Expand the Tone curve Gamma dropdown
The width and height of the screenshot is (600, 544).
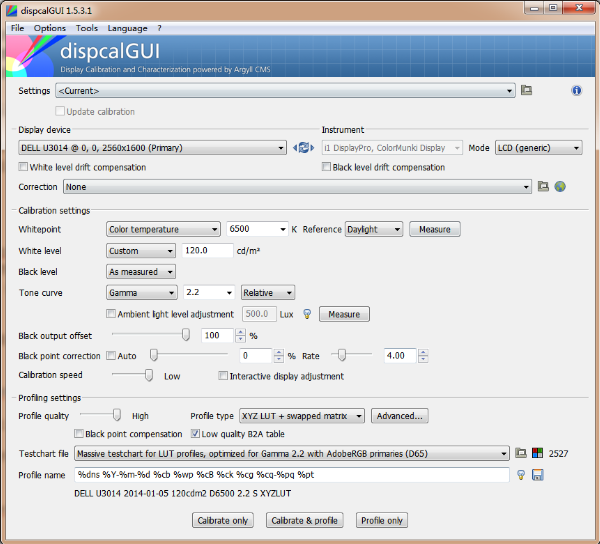(x=142, y=293)
